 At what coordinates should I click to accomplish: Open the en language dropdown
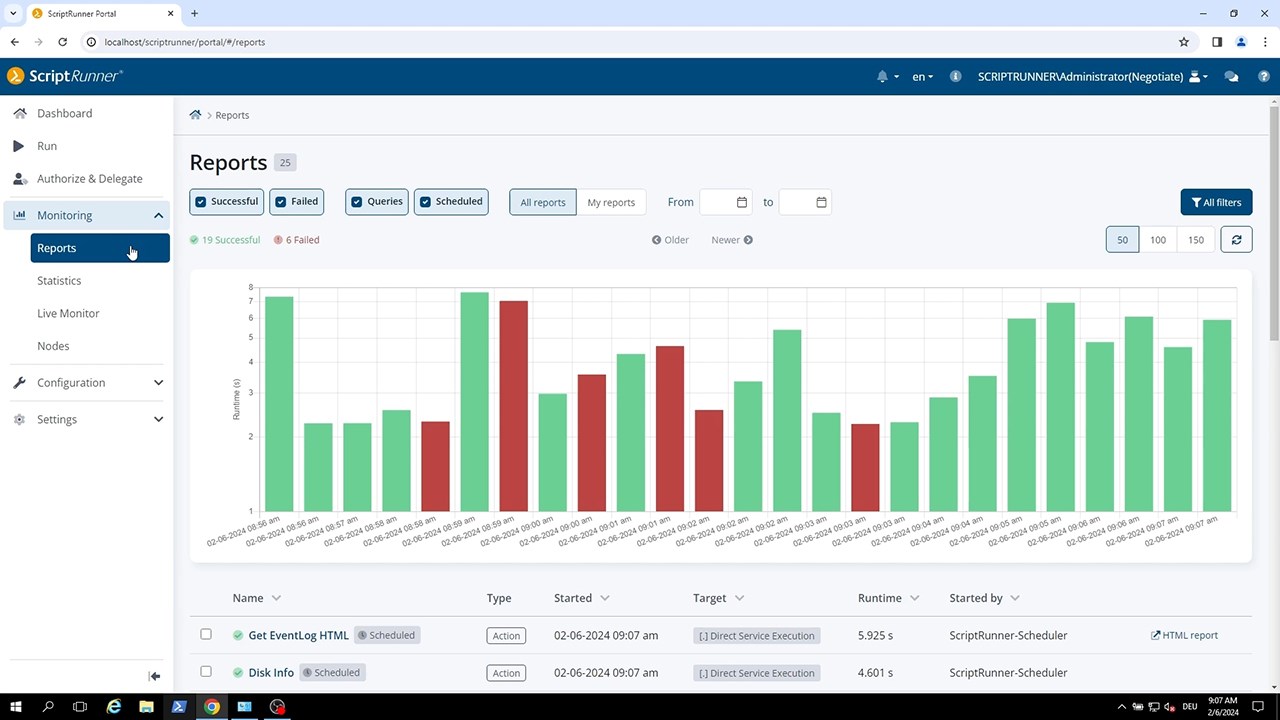click(x=922, y=76)
